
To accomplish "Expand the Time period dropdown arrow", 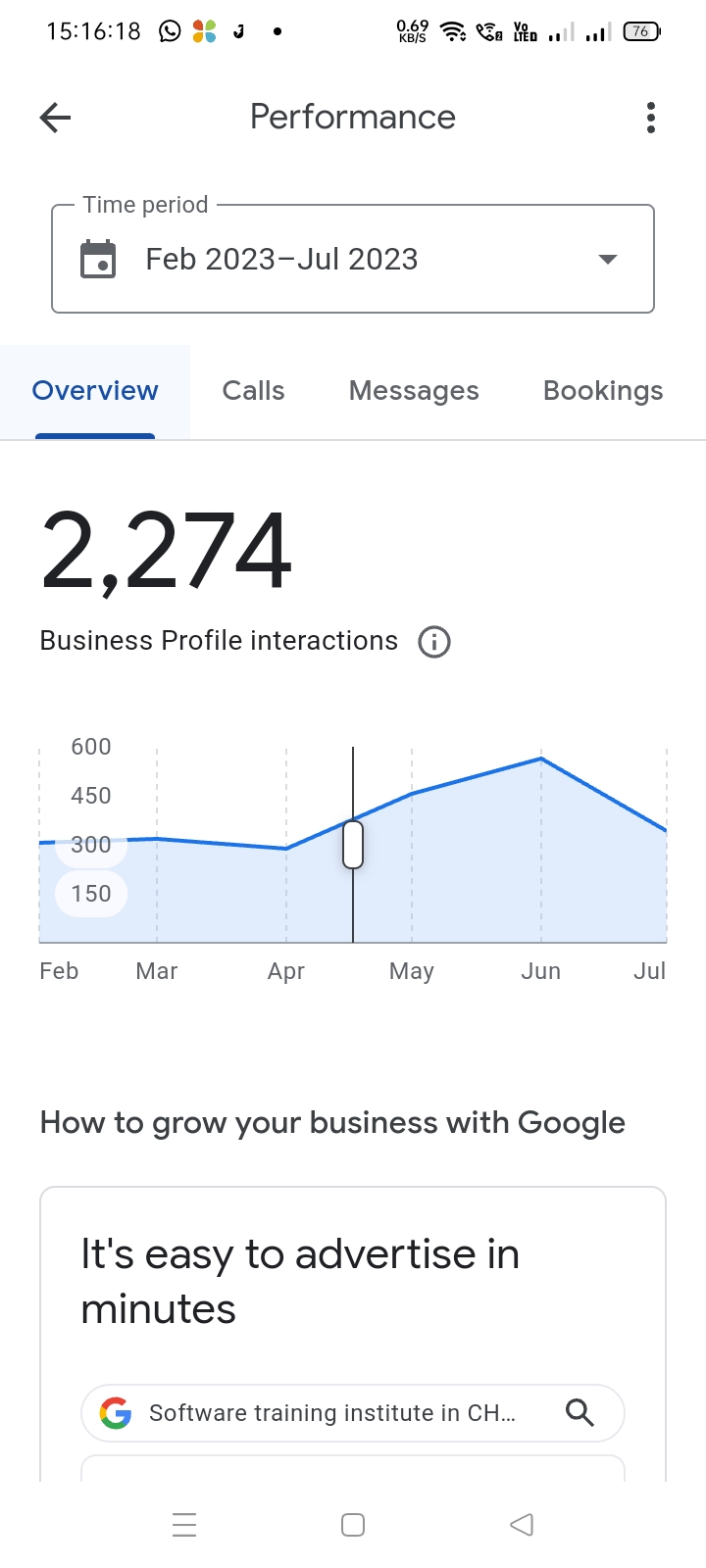I will pyautogui.click(x=608, y=260).
